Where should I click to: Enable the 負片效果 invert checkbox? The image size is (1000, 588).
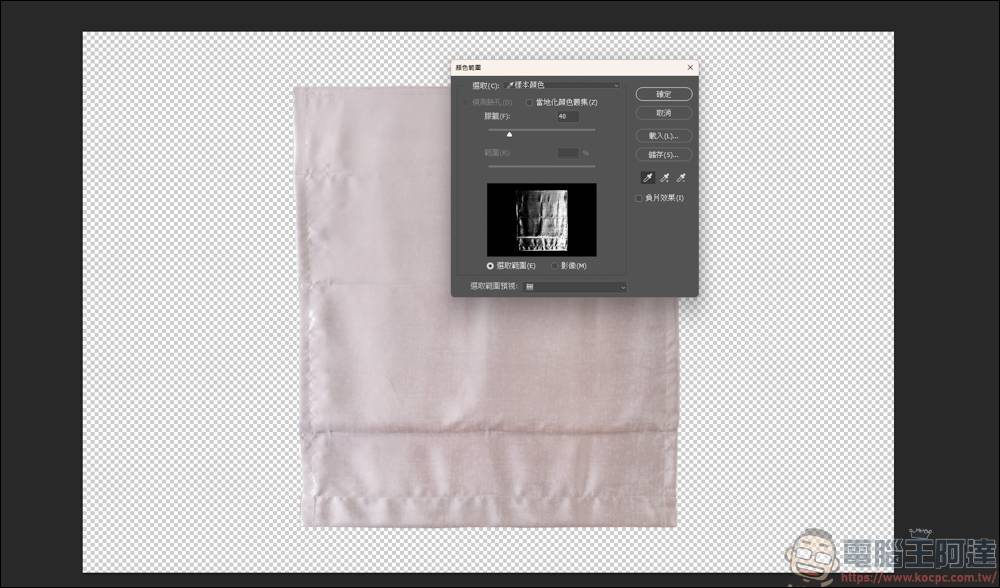click(639, 198)
